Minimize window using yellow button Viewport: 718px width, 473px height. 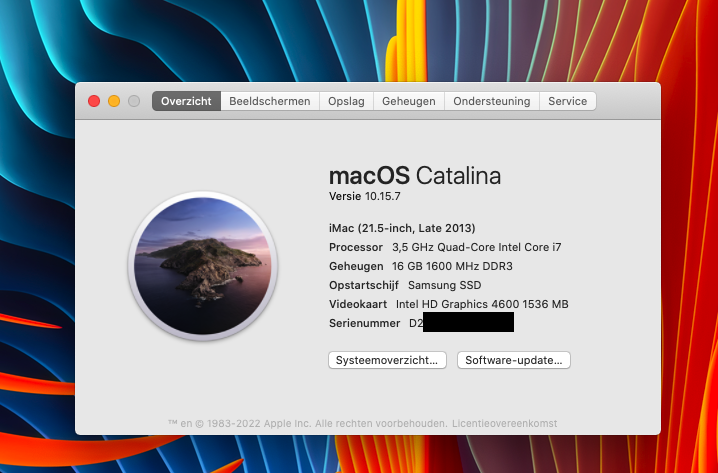(x=114, y=101)
